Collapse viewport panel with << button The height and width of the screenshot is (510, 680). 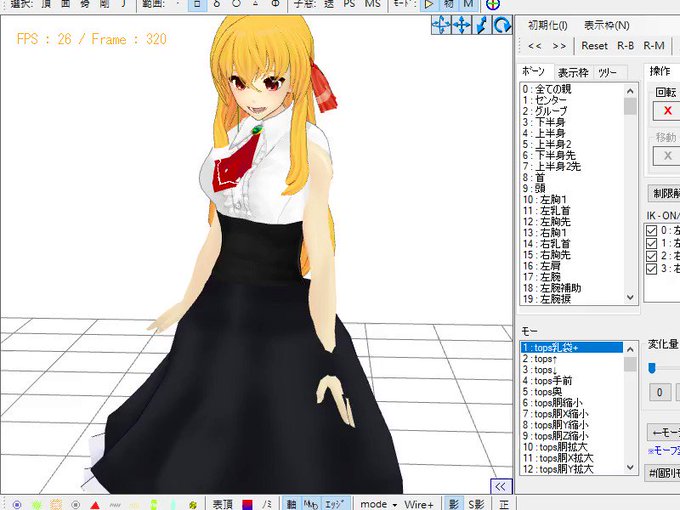501,487
